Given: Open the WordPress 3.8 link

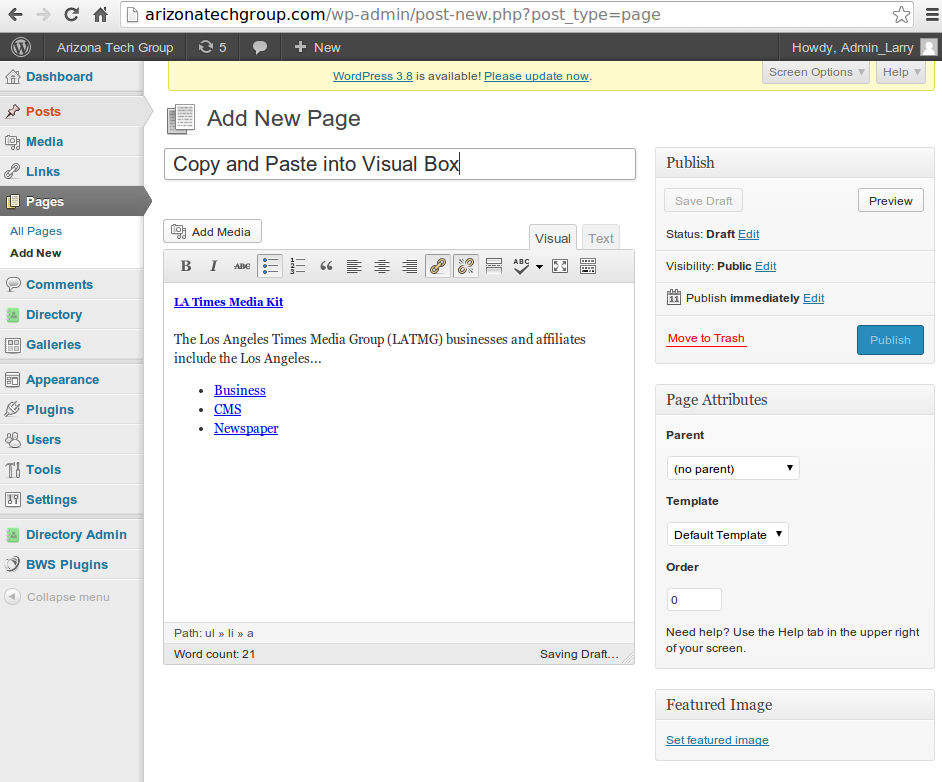Looking at the screenshot, I should (x=372, y=76).
